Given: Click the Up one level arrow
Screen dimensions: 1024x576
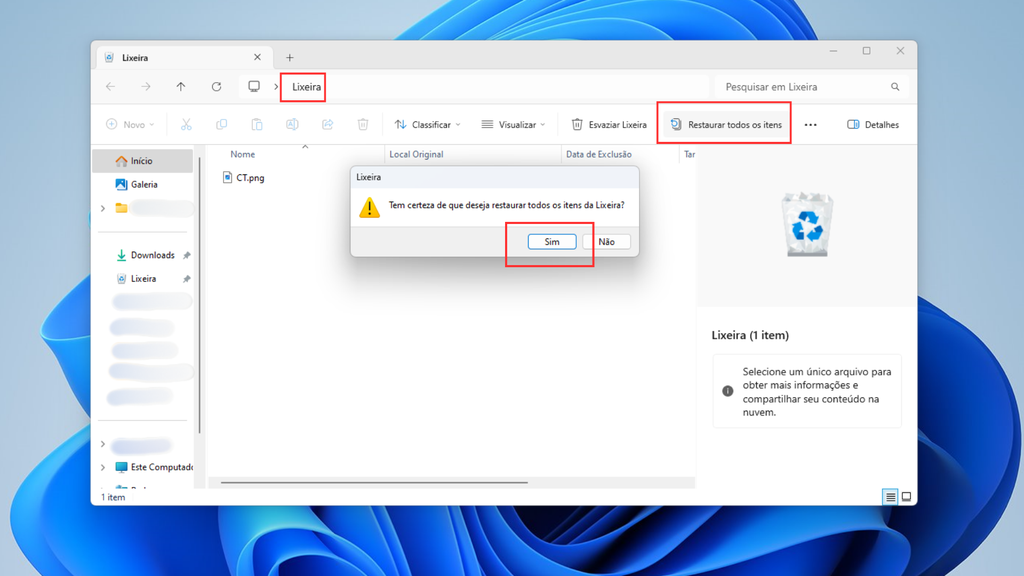Looking at the screenshot, I should pyautogui.click(x=181, y=86).
